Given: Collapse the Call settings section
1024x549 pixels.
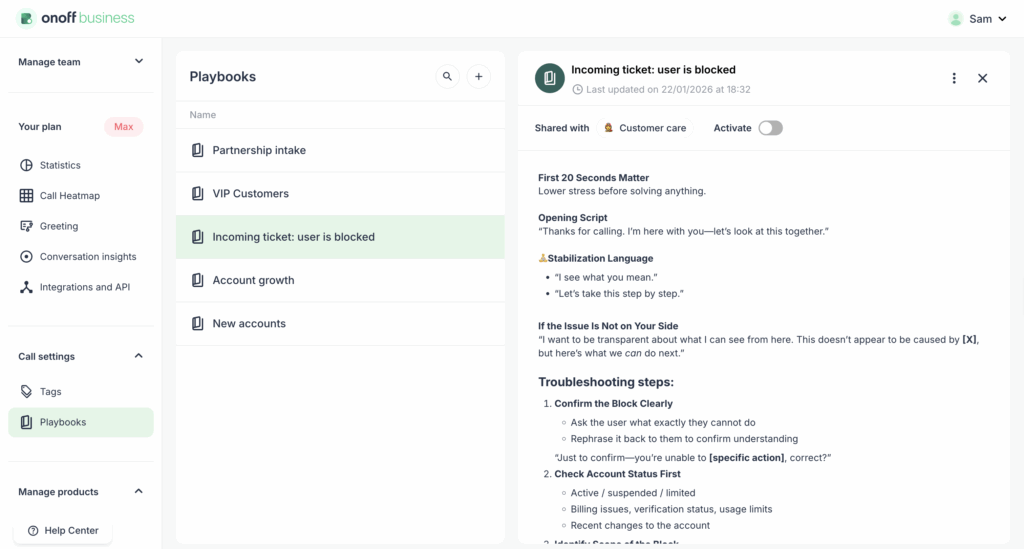Looking at the screenshot, I should pyautogui.click(x=138, y=356).
